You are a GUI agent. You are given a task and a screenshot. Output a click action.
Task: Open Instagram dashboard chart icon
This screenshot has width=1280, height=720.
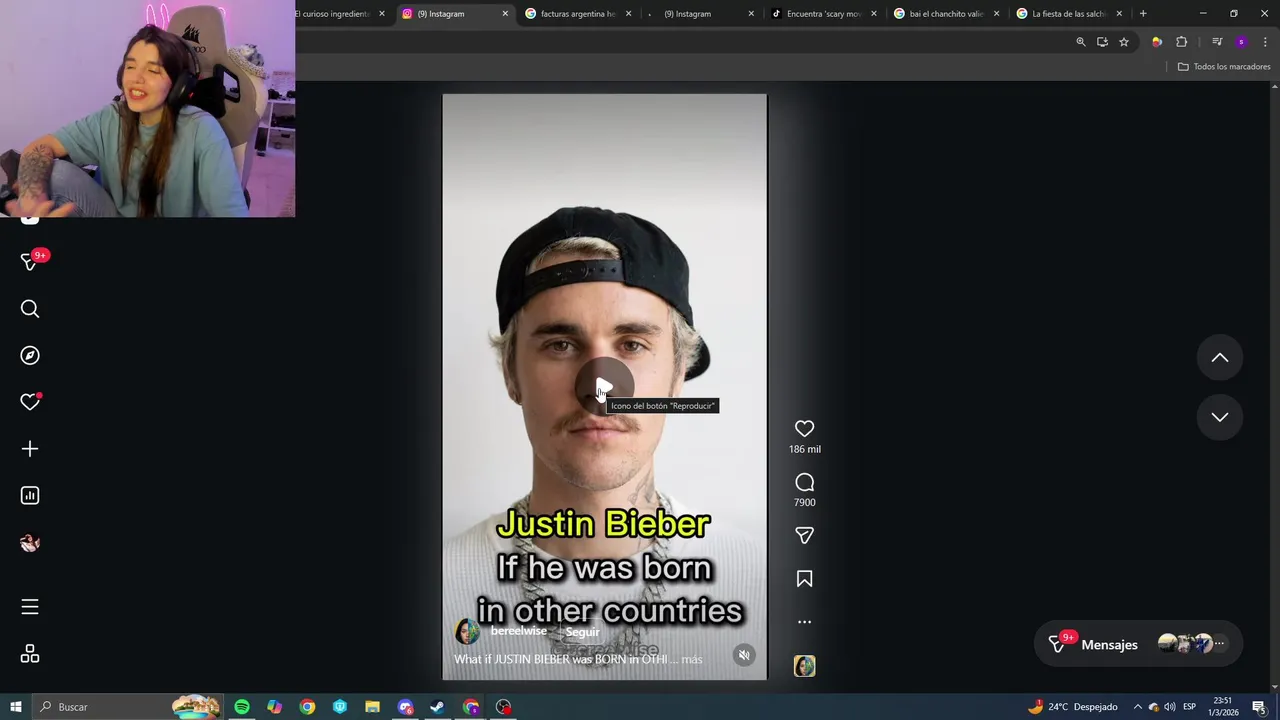(30, 496)
